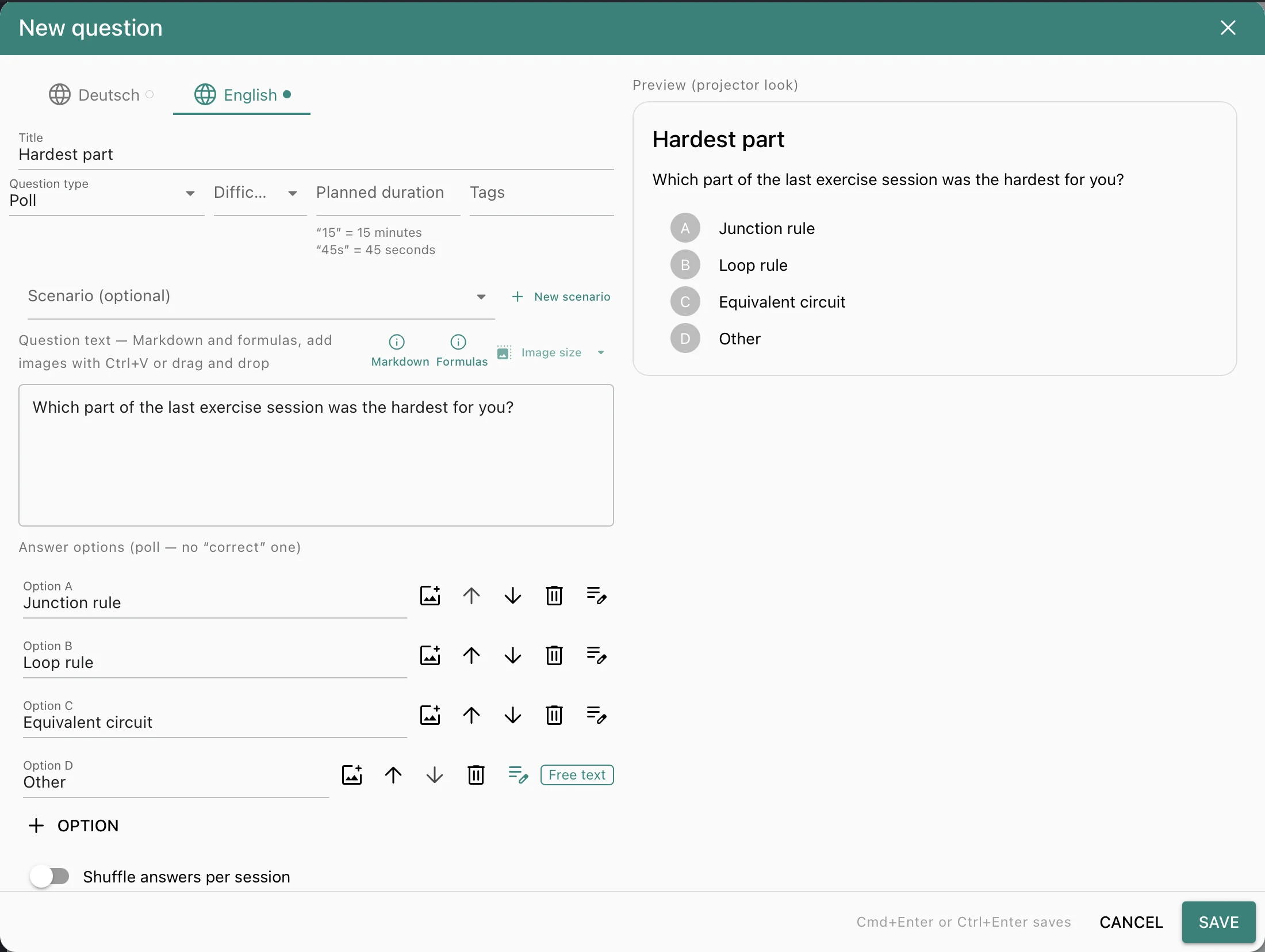Click the Free text badge
The height and width of the screenshot is (952, 1265).
click(x=577, y=775)
